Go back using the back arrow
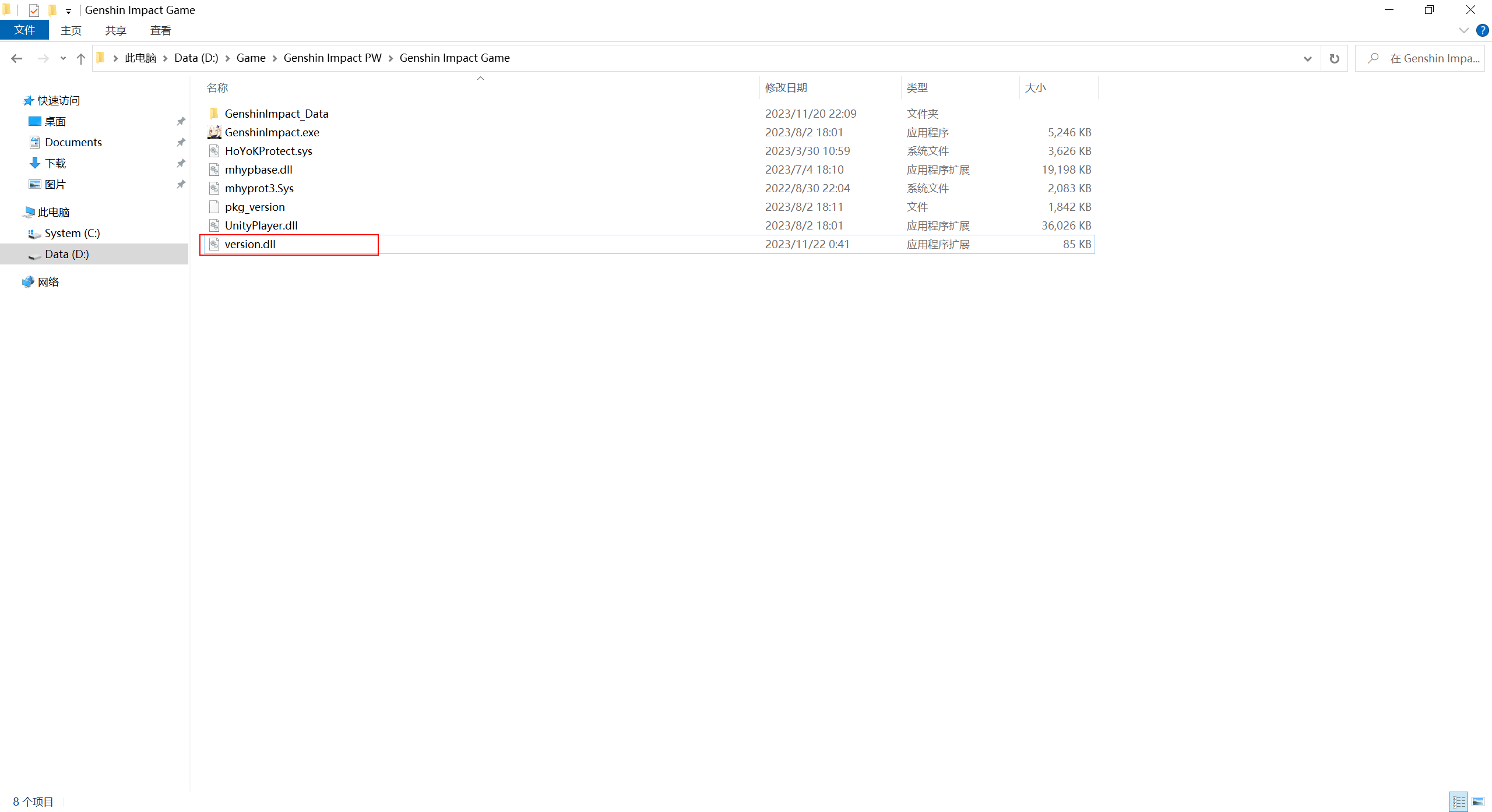 click(x=17, y=58)
